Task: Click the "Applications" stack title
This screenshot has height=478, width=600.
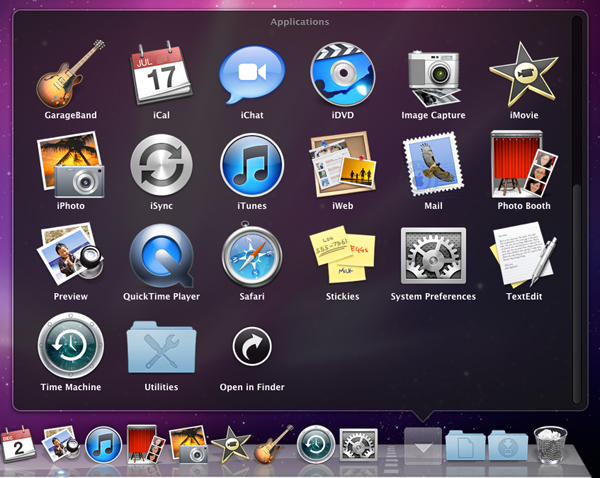Action: [x=300, y=22]
